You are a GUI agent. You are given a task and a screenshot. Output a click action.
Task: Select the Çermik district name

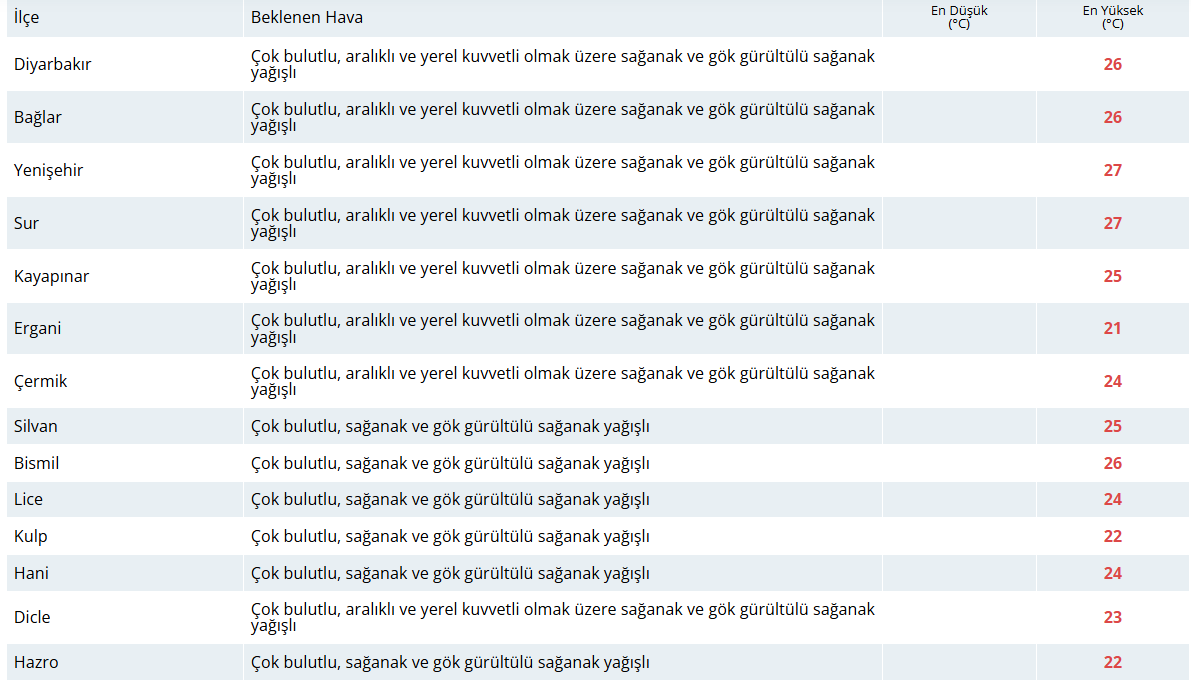(40, 381)
